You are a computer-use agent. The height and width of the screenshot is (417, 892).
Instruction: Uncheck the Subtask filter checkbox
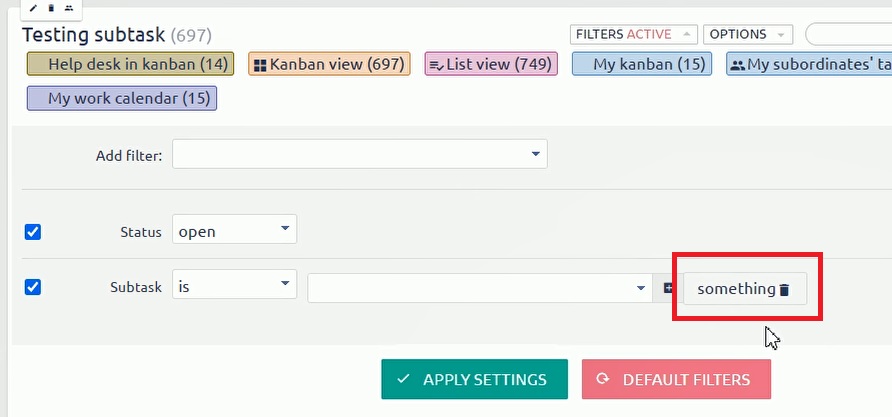[x=33, y=287]
